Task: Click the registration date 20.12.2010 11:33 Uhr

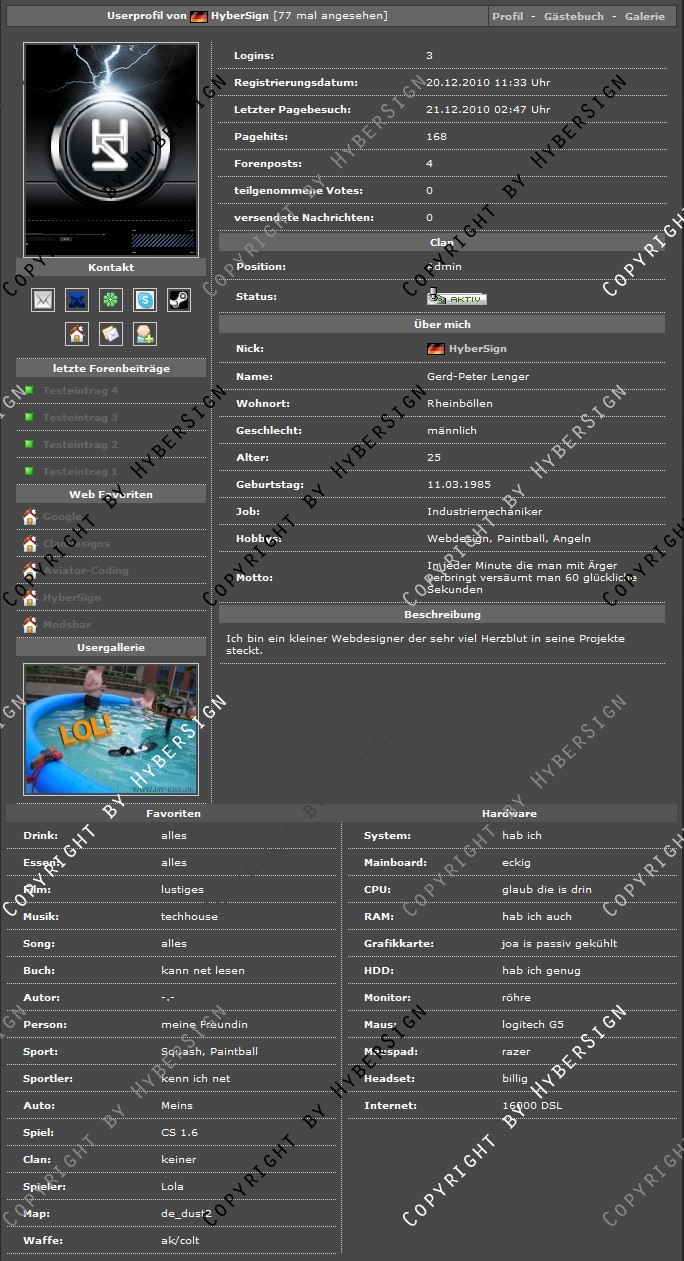Action: (488, 83)
